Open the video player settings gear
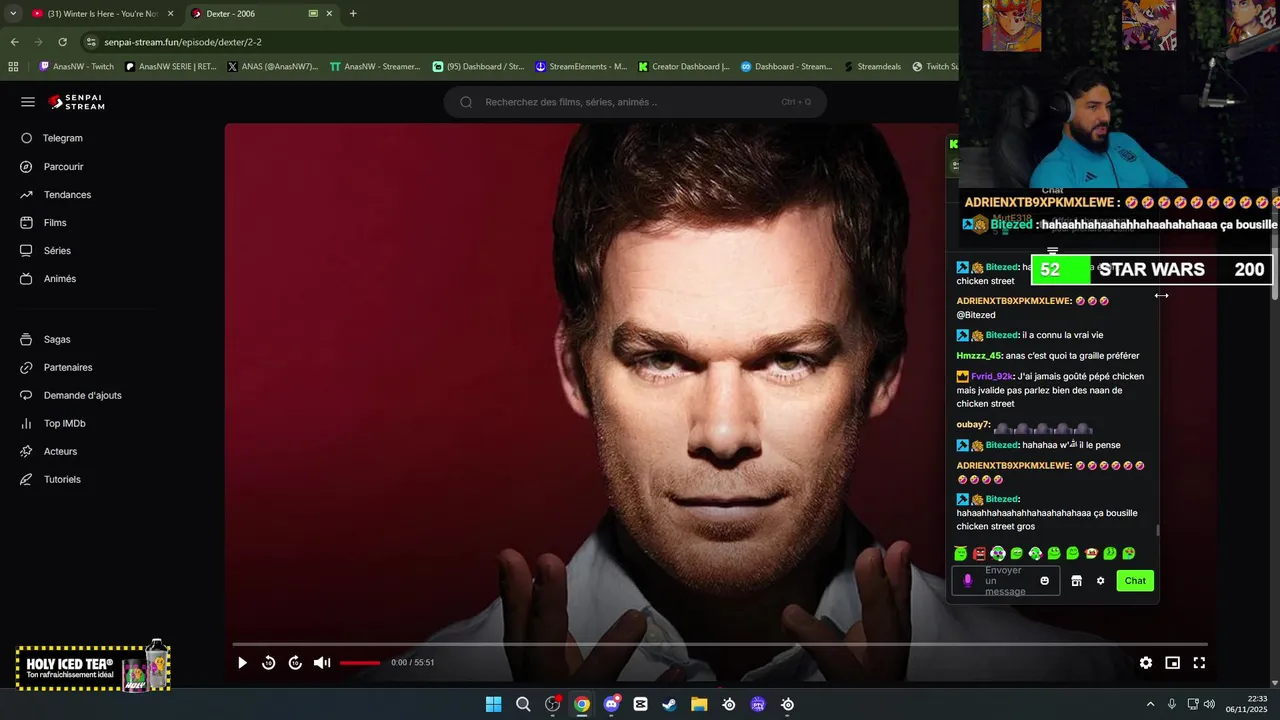Screen dimensions: 1280x720 tap(1146, 663)
